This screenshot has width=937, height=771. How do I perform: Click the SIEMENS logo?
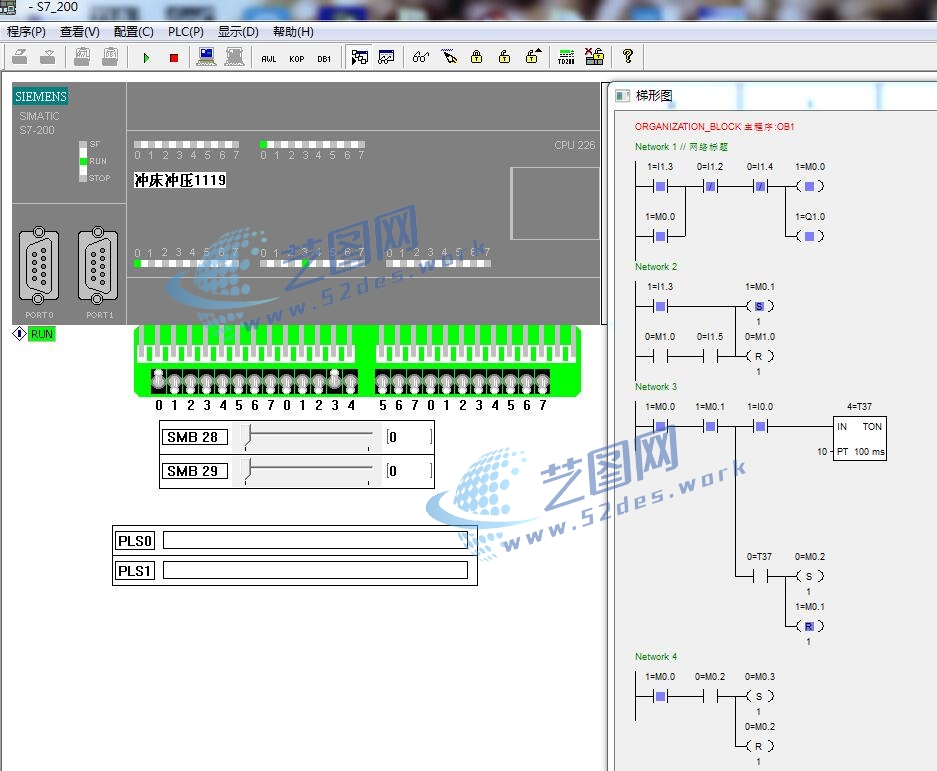[x=41, y=96]
